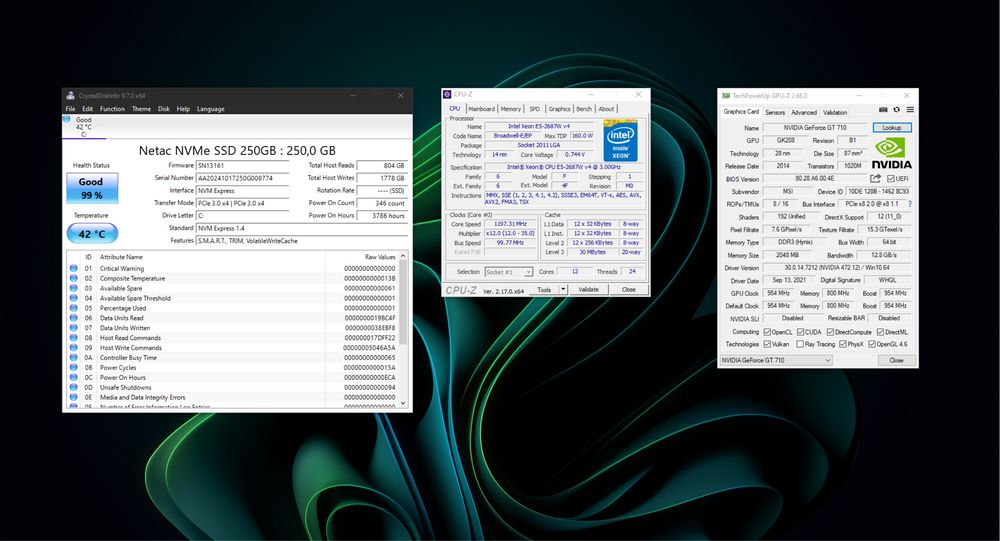Open the Help menu in CrystalDiskInfo
The width and height of the screenshot is (1000, 541).
point(183,109)
